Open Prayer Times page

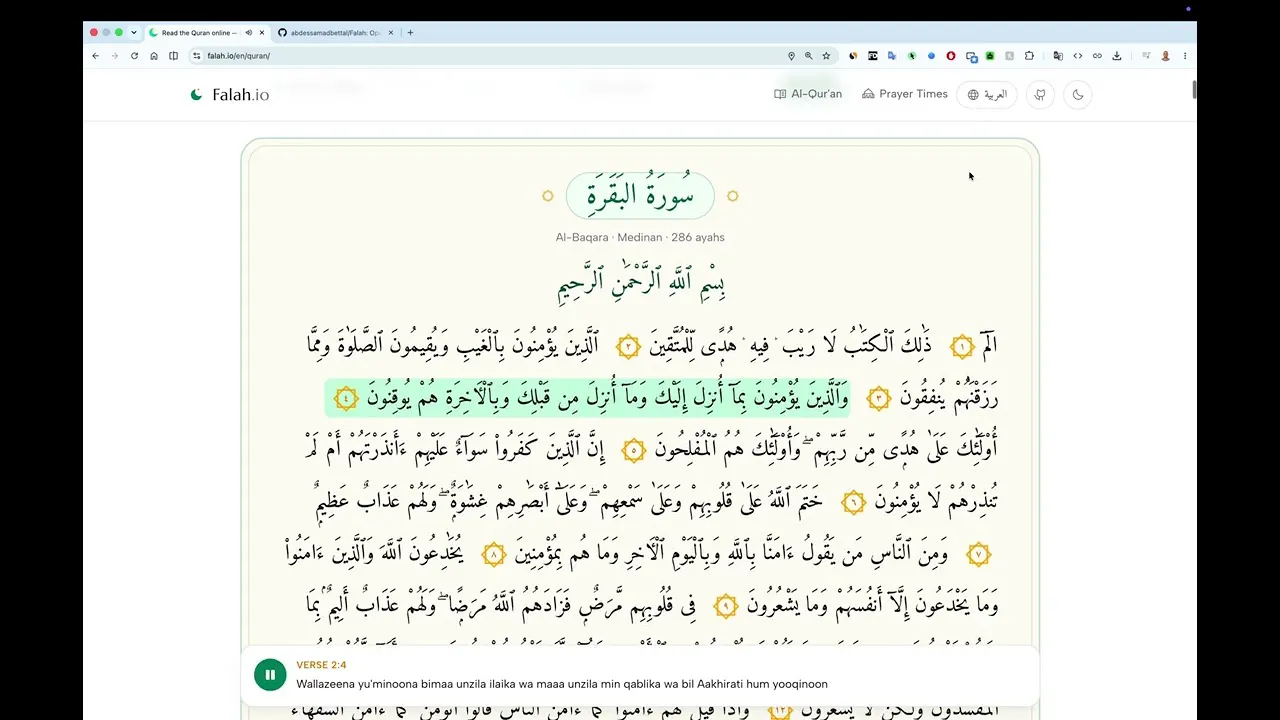(x=905, y=94)
